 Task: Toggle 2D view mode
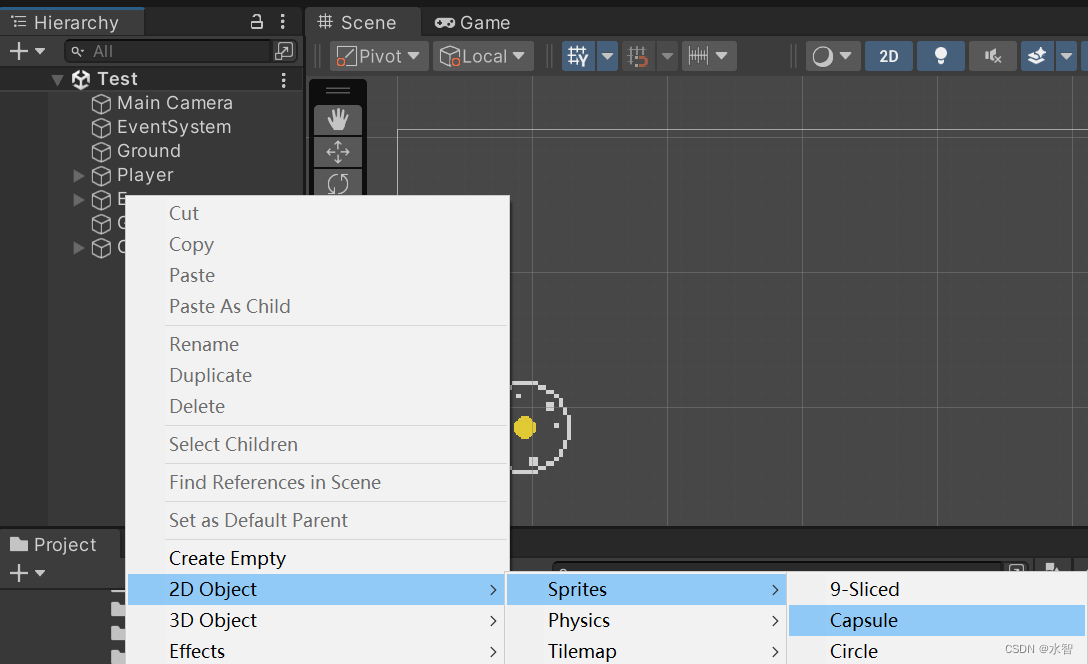[x=888, y=56]
